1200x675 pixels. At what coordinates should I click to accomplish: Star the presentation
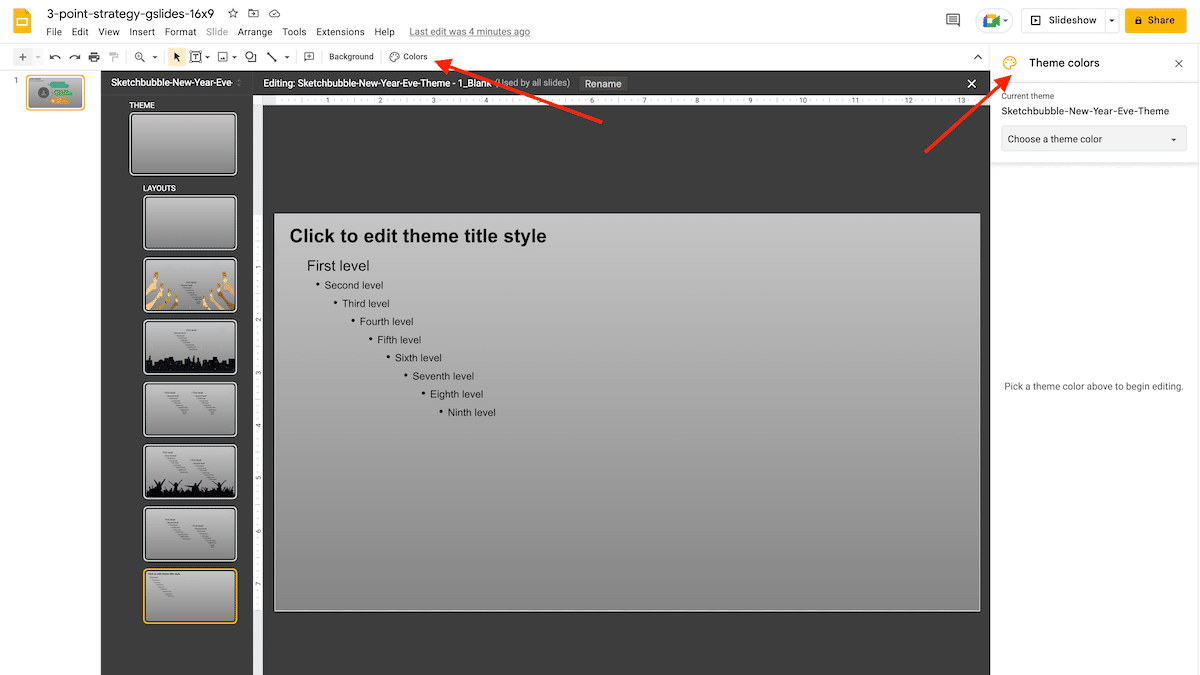coord(231,14)
